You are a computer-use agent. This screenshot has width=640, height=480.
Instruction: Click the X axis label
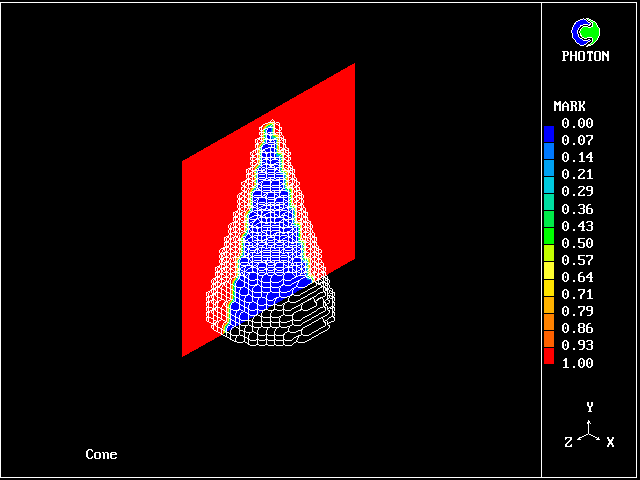[x=610, y=441]
